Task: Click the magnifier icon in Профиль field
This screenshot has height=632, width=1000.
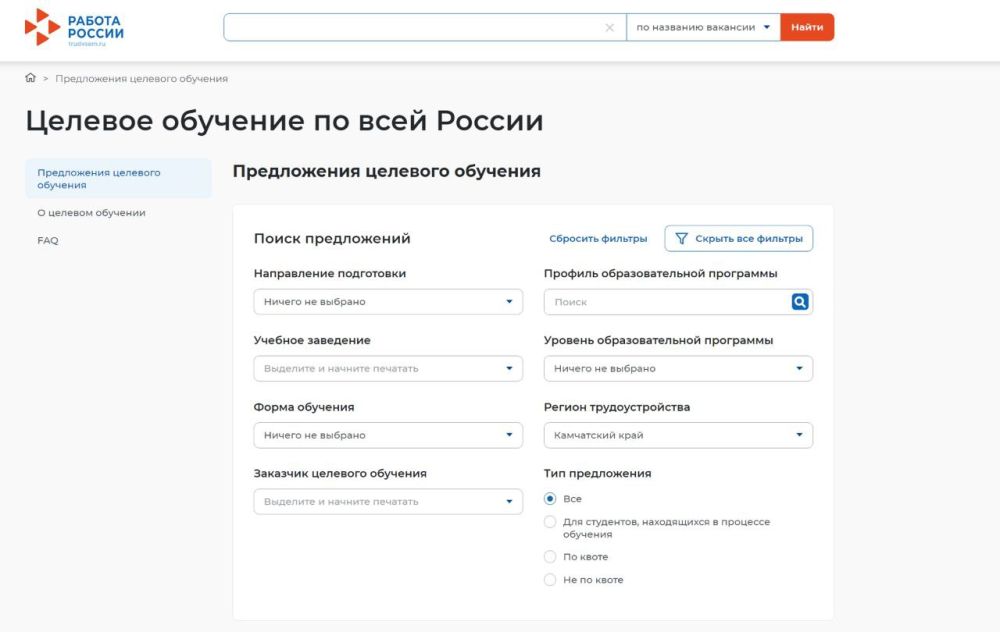Action: coord(799,302)
